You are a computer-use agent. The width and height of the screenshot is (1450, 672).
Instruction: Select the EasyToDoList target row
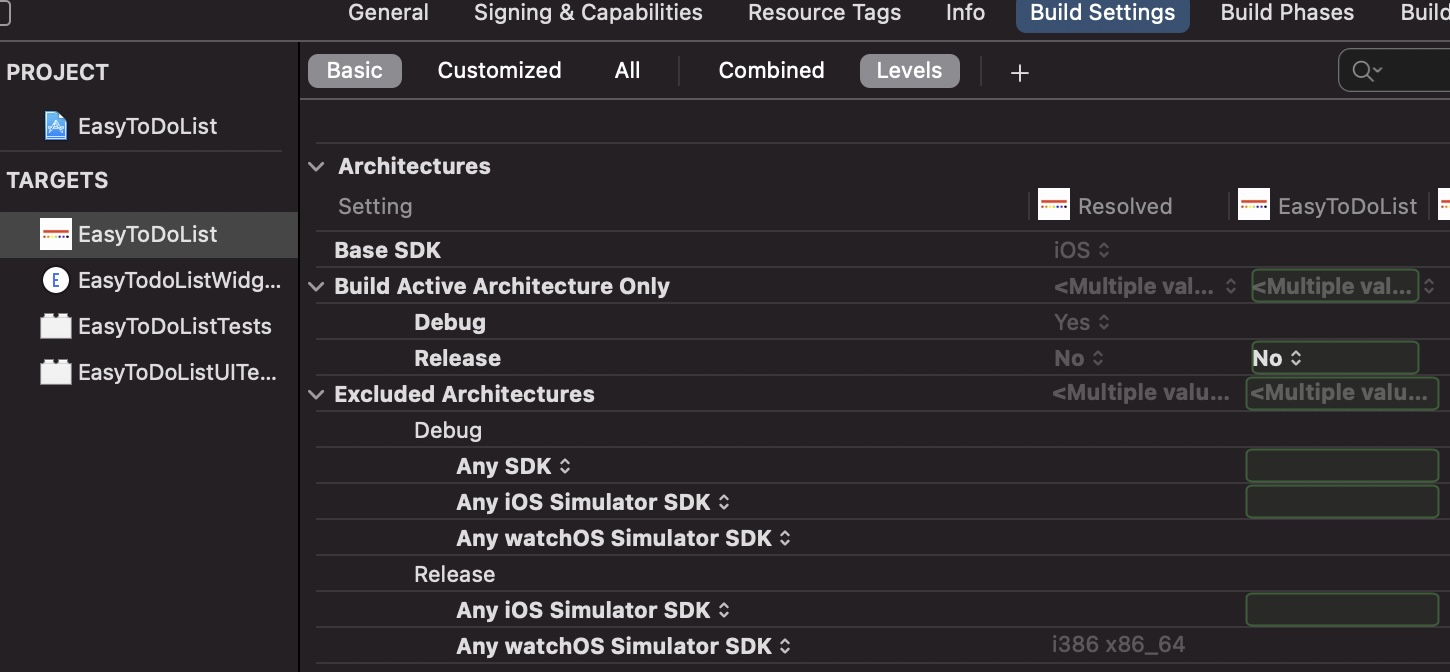pos(149,234)
